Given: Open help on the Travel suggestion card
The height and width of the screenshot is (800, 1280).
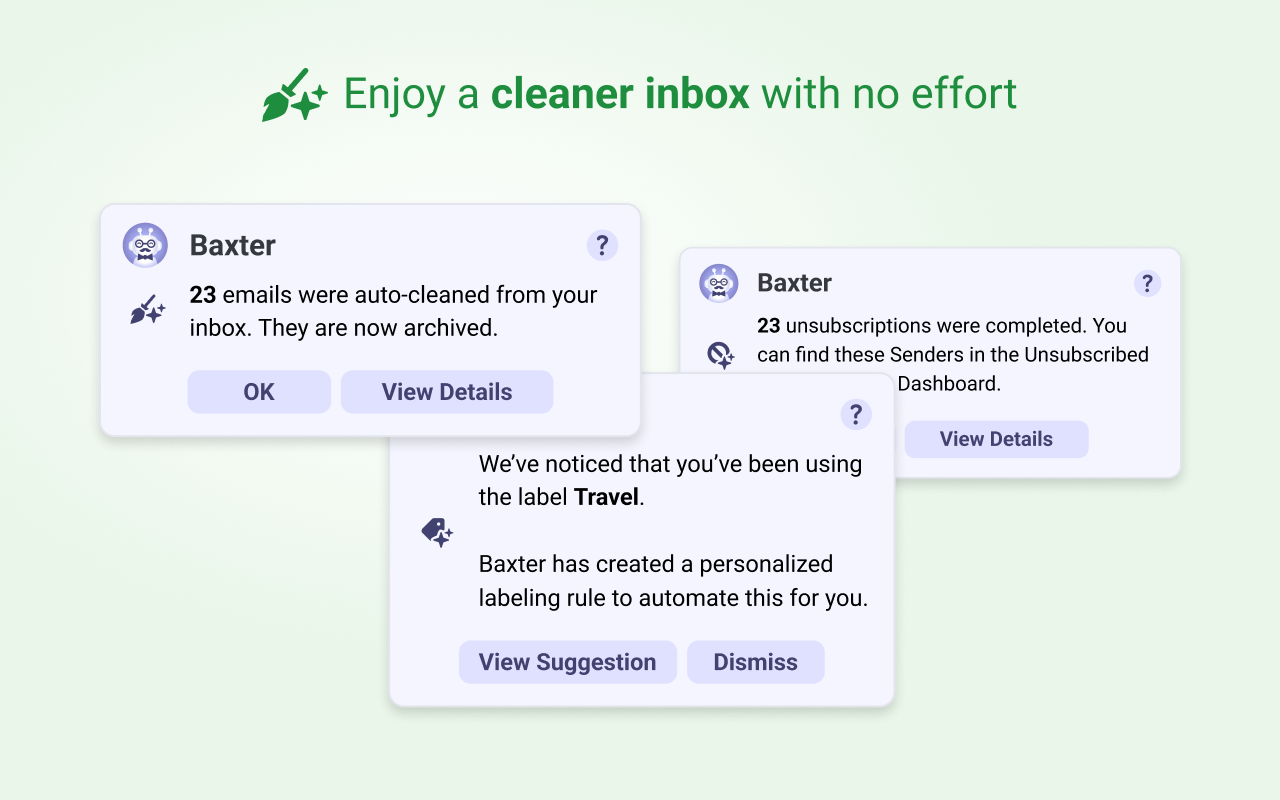Looking at the screenshot, I should pos(856,415).
